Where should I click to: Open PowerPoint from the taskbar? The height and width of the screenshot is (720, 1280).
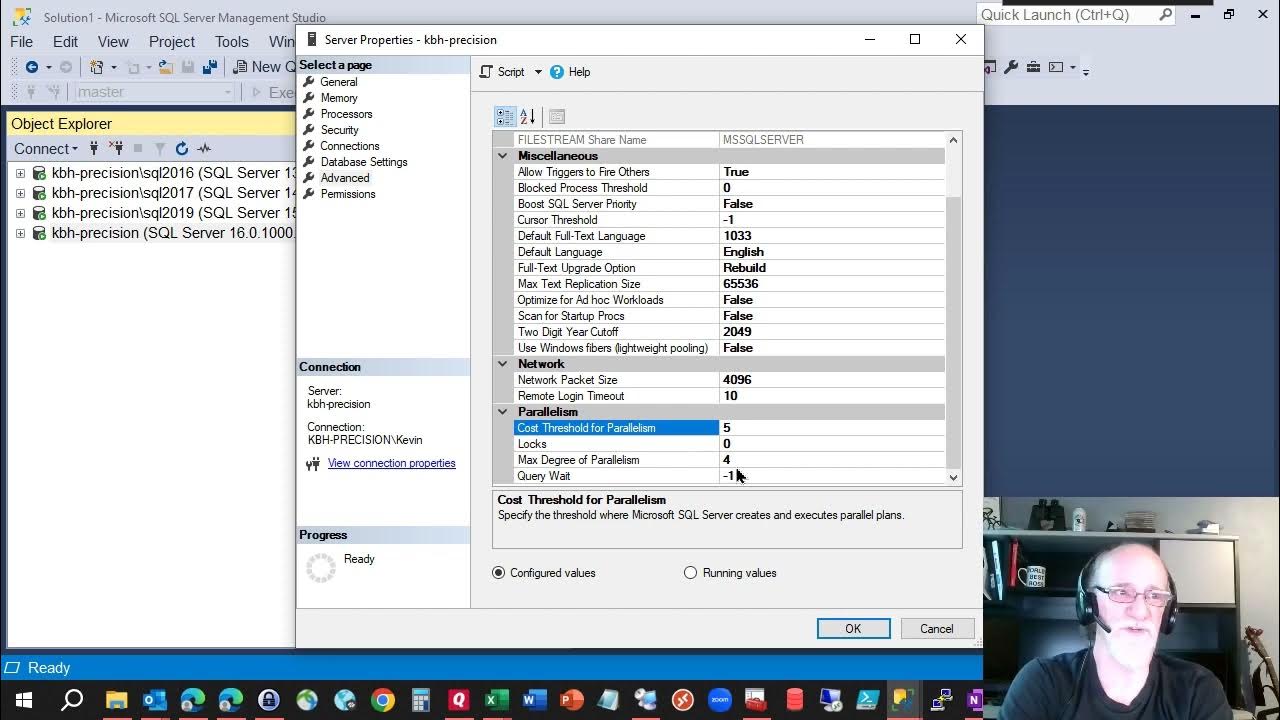pos(572,700)
